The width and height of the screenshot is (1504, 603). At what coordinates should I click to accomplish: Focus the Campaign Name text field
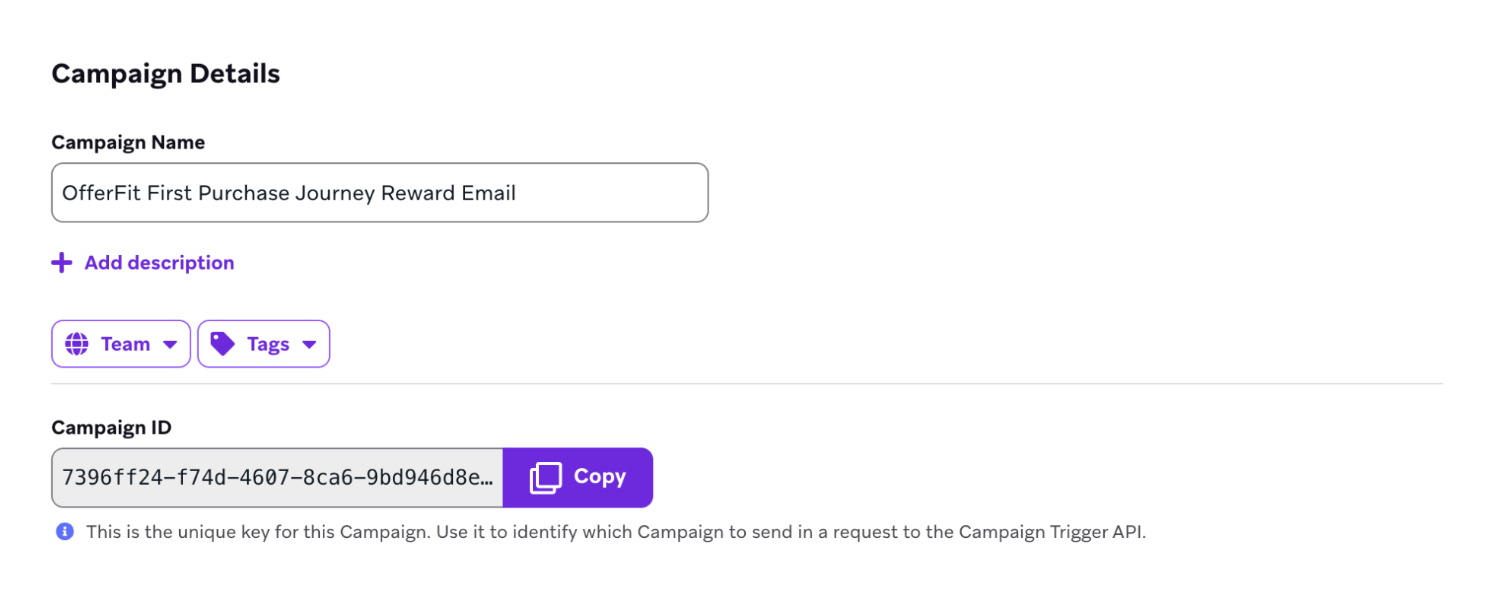[600, 193]
